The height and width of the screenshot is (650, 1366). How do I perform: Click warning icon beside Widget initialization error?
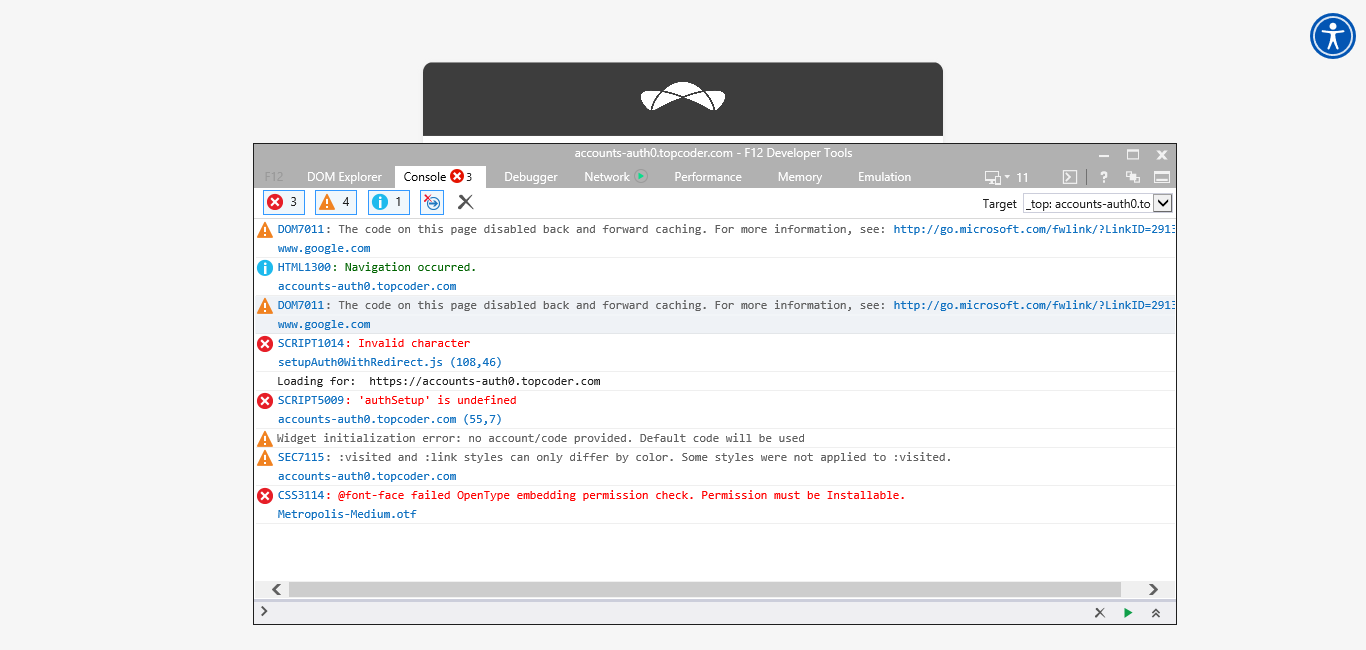265,439
